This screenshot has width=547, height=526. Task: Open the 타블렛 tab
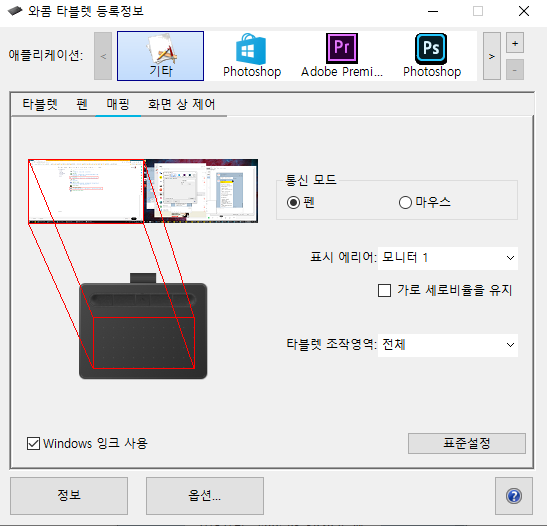tap(40, 104)
